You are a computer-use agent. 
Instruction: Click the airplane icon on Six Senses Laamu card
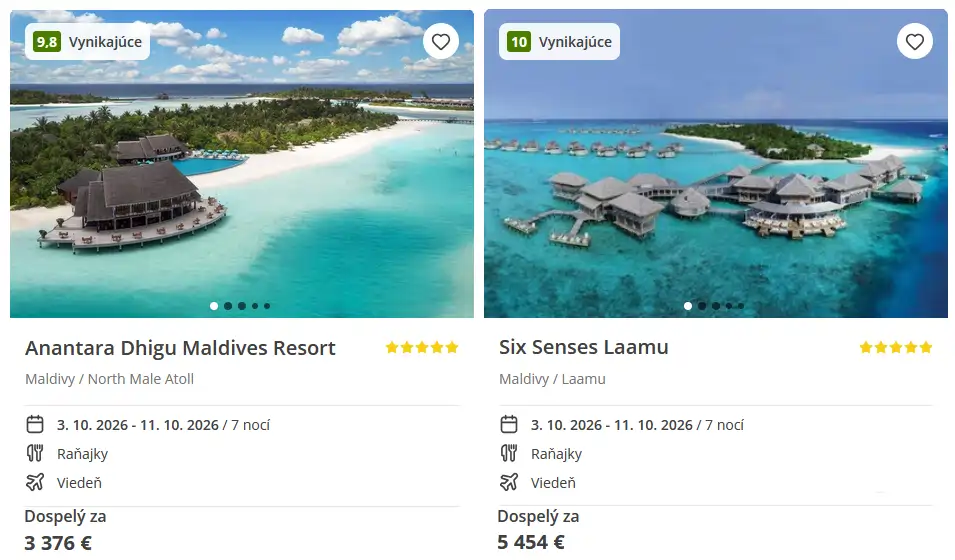pyautogui.click(x=509, y=482)
